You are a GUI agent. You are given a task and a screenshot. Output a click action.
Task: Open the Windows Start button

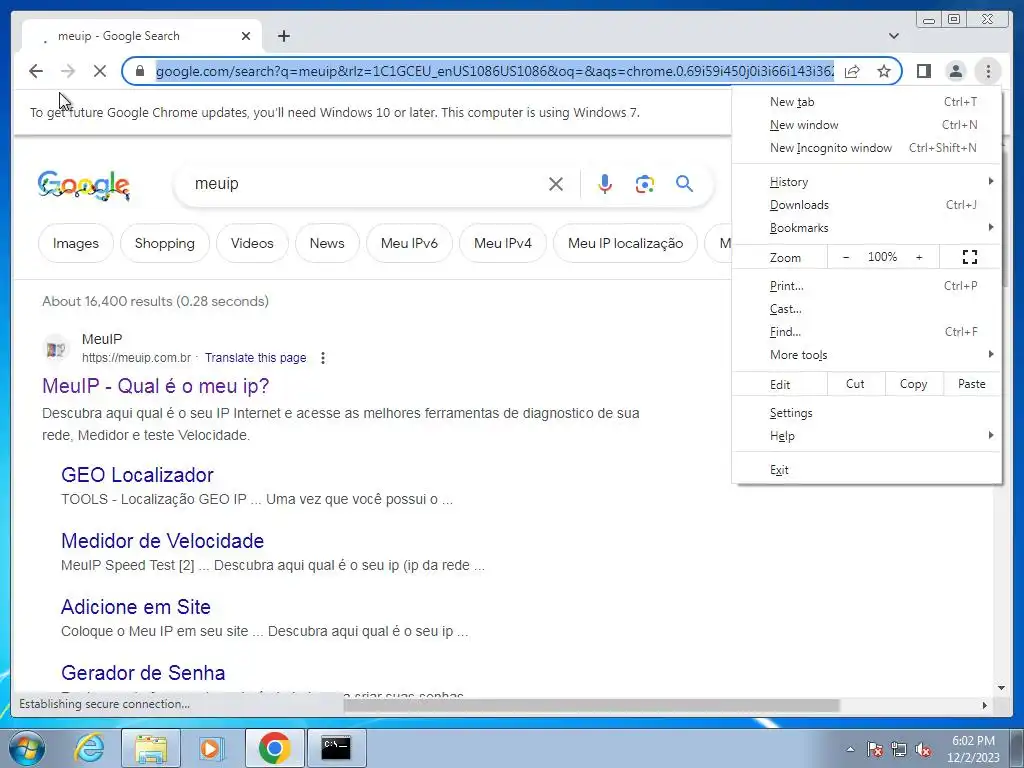coord(26,748)
